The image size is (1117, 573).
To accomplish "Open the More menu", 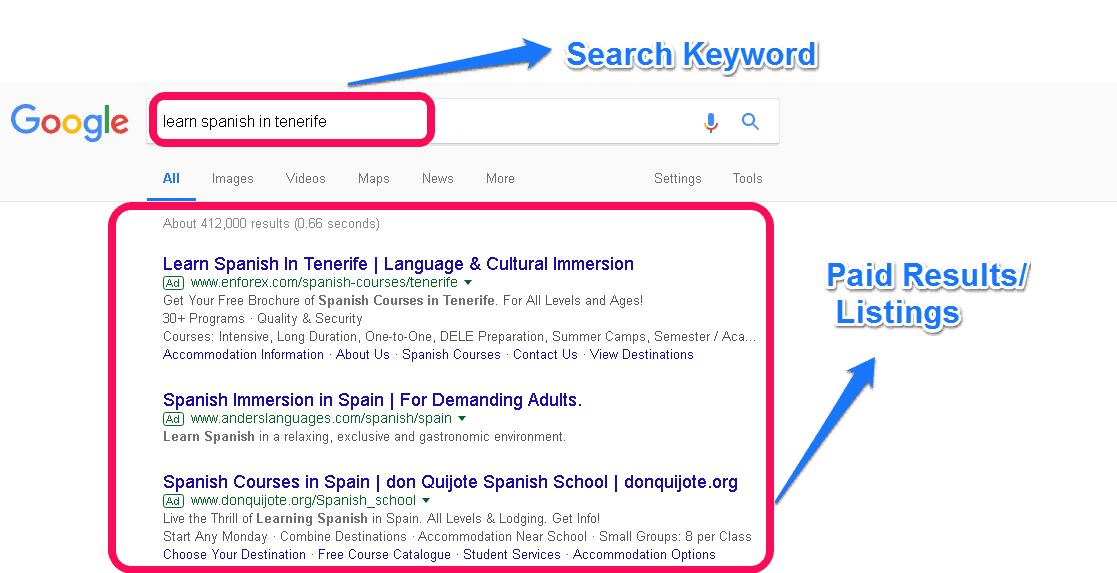I will pyautogui.click(x=500, y=178).
